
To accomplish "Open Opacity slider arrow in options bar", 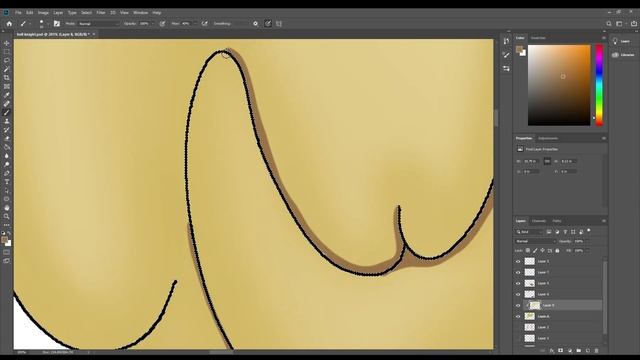I will pyautogui.click(x=153, y=24).
